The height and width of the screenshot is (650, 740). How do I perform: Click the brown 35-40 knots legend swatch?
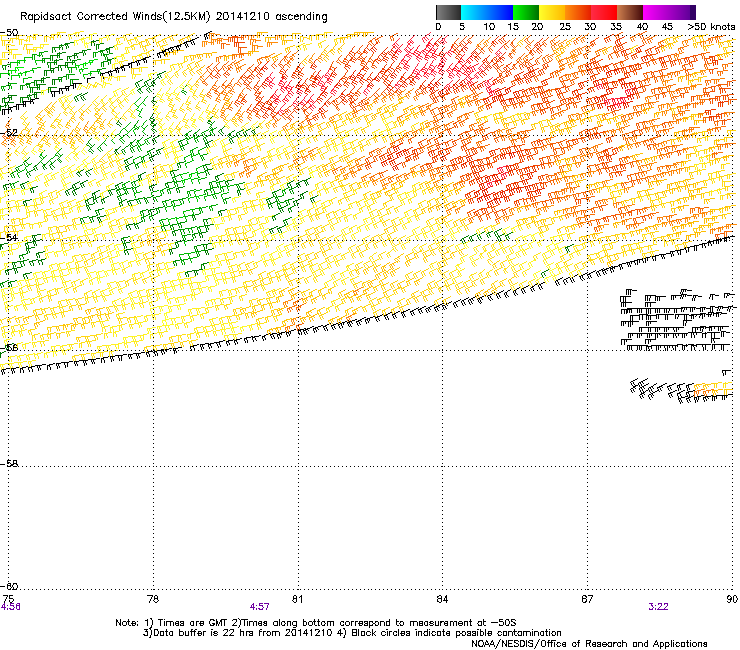(x=630, y=12)
